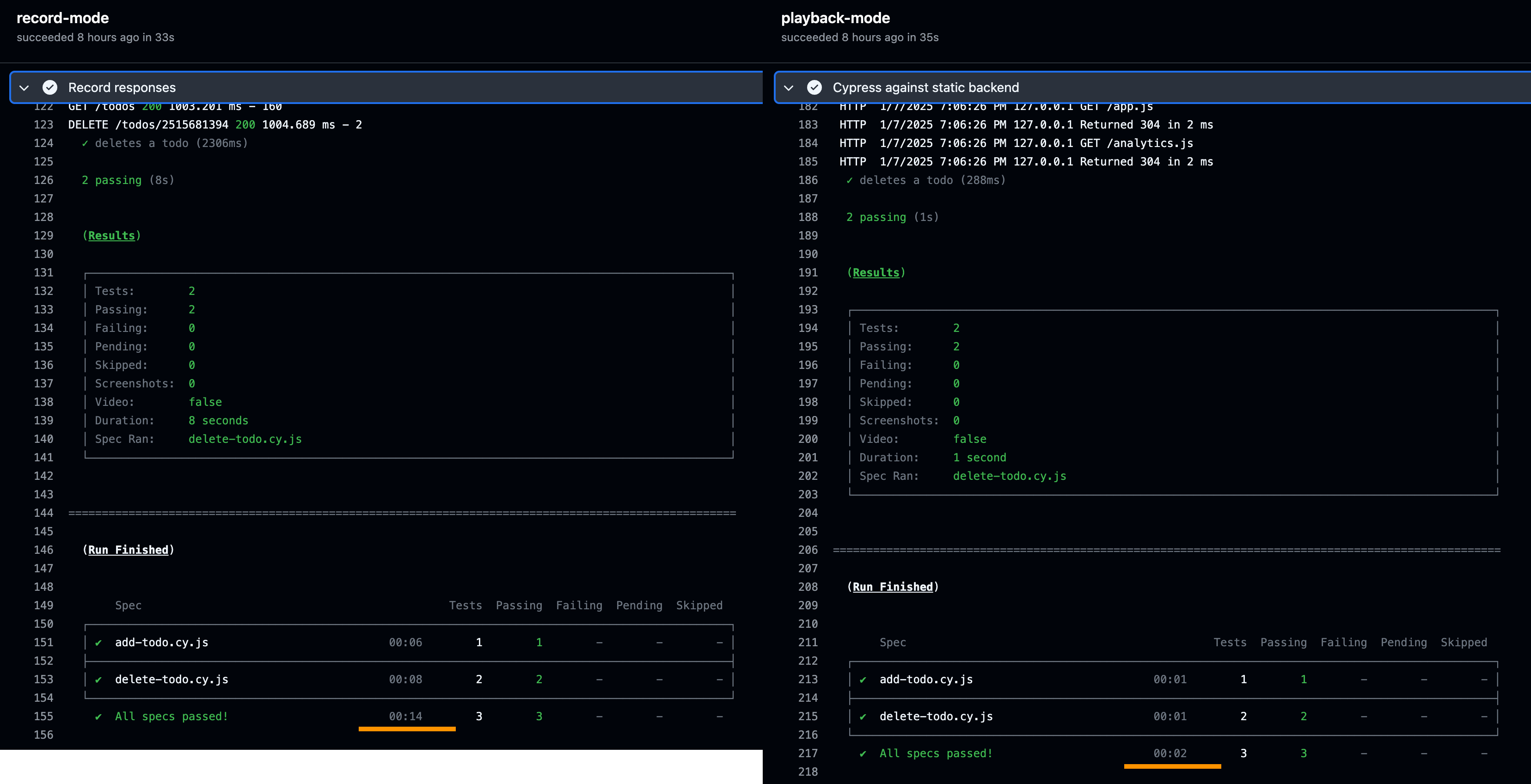1531x784 pixels.
Task: Open line number 217 in playback-mode log
Action: 808,753
